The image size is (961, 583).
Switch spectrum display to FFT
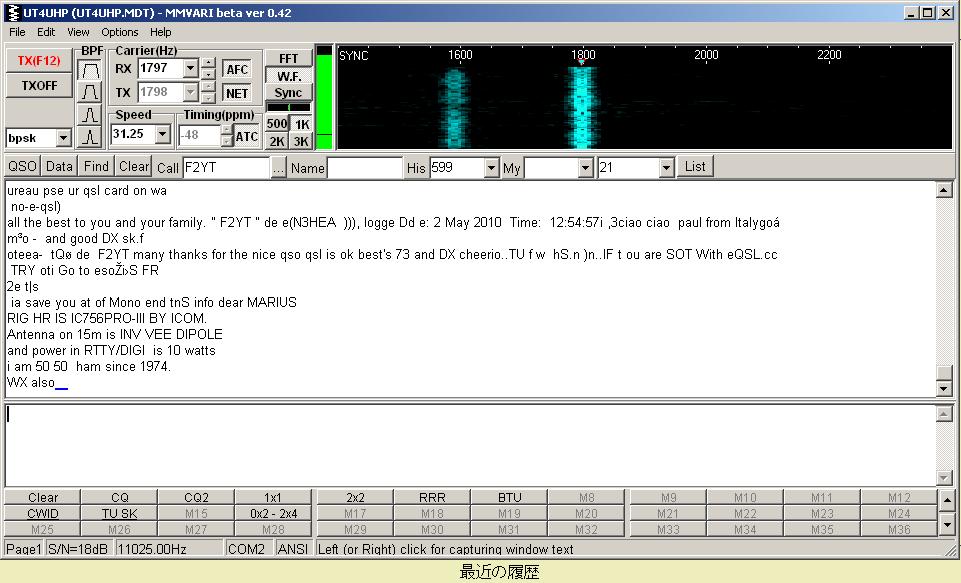[x=288, y=59]
